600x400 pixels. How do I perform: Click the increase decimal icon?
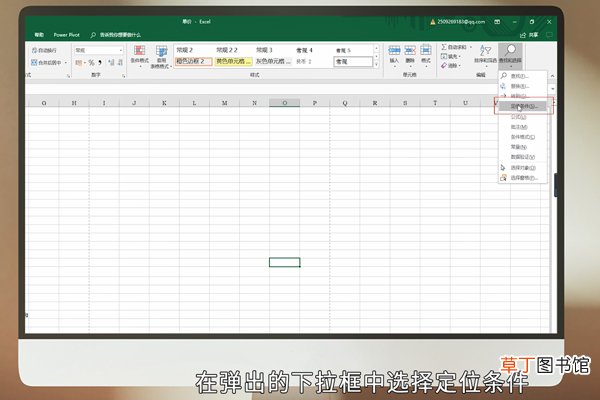(111, 62)
